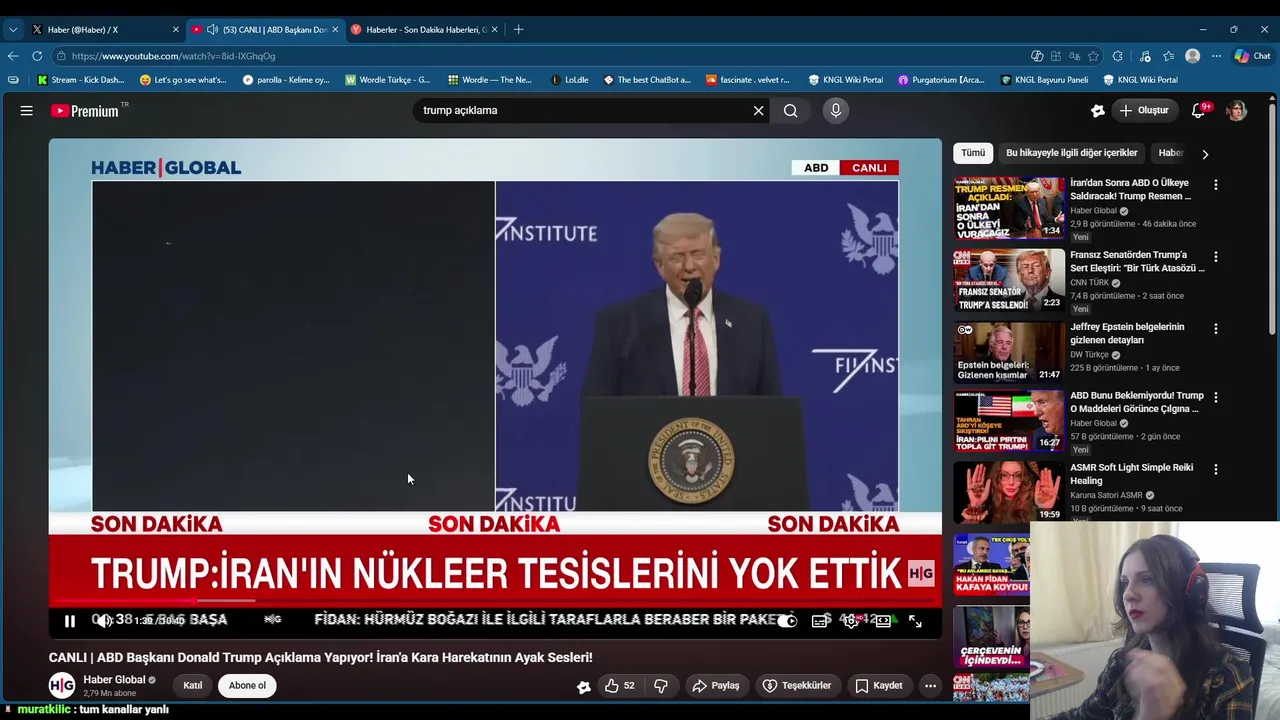Click the YouTube search magnifier button

point(791,111)
